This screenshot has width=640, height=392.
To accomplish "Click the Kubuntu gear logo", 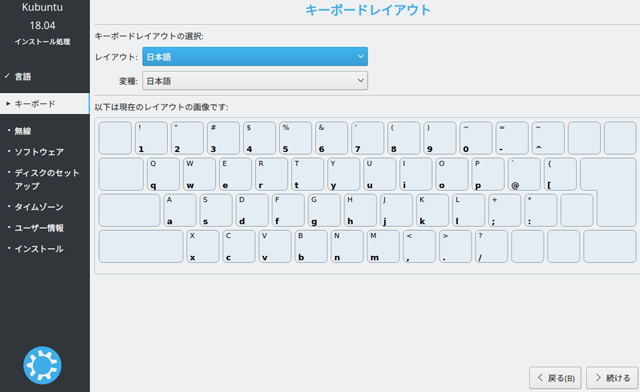I will click(42, 365).
